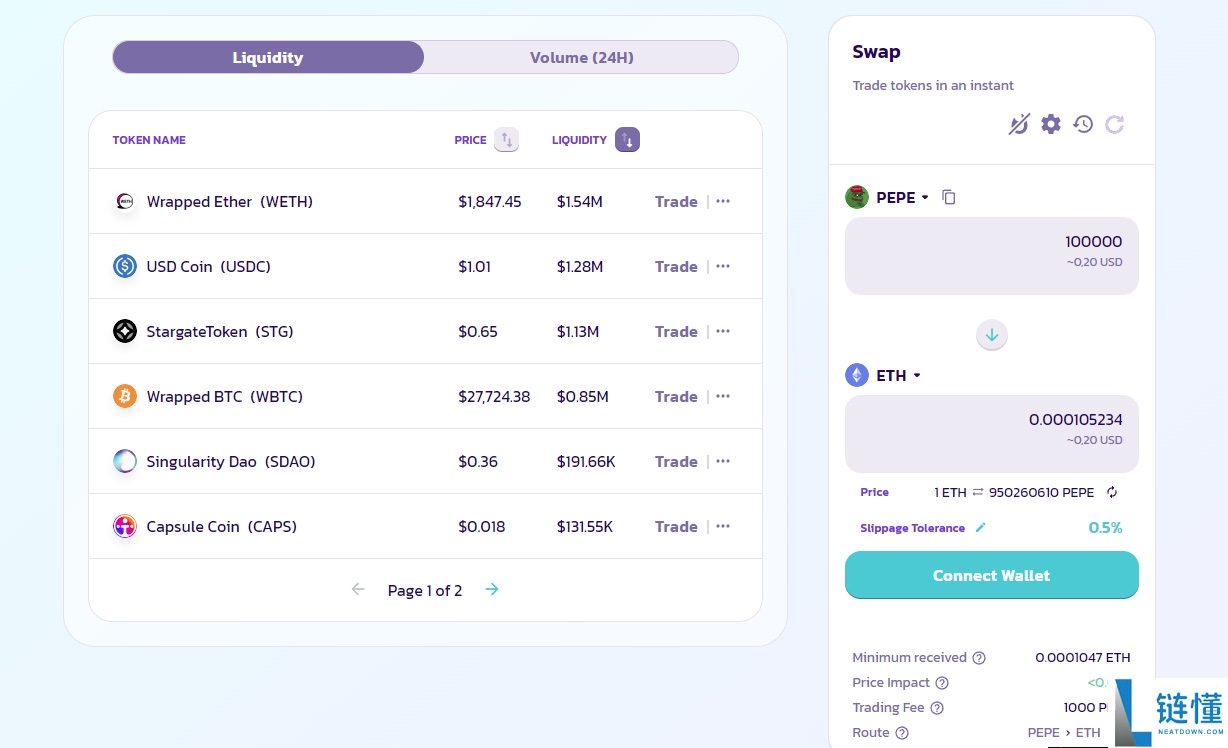Go to next page arrow

pos(492,589)
